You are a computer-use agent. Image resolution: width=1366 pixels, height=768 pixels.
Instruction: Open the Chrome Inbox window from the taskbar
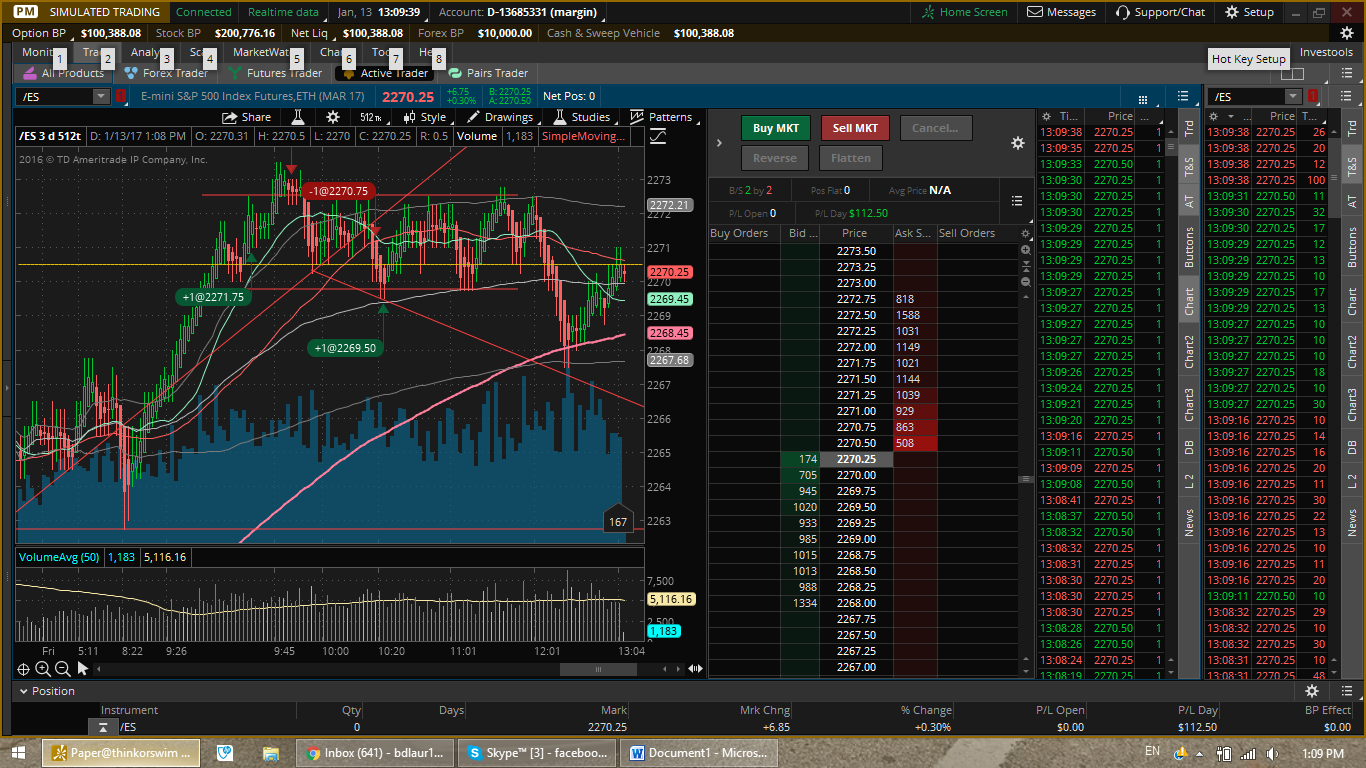(x=375, y=753)
